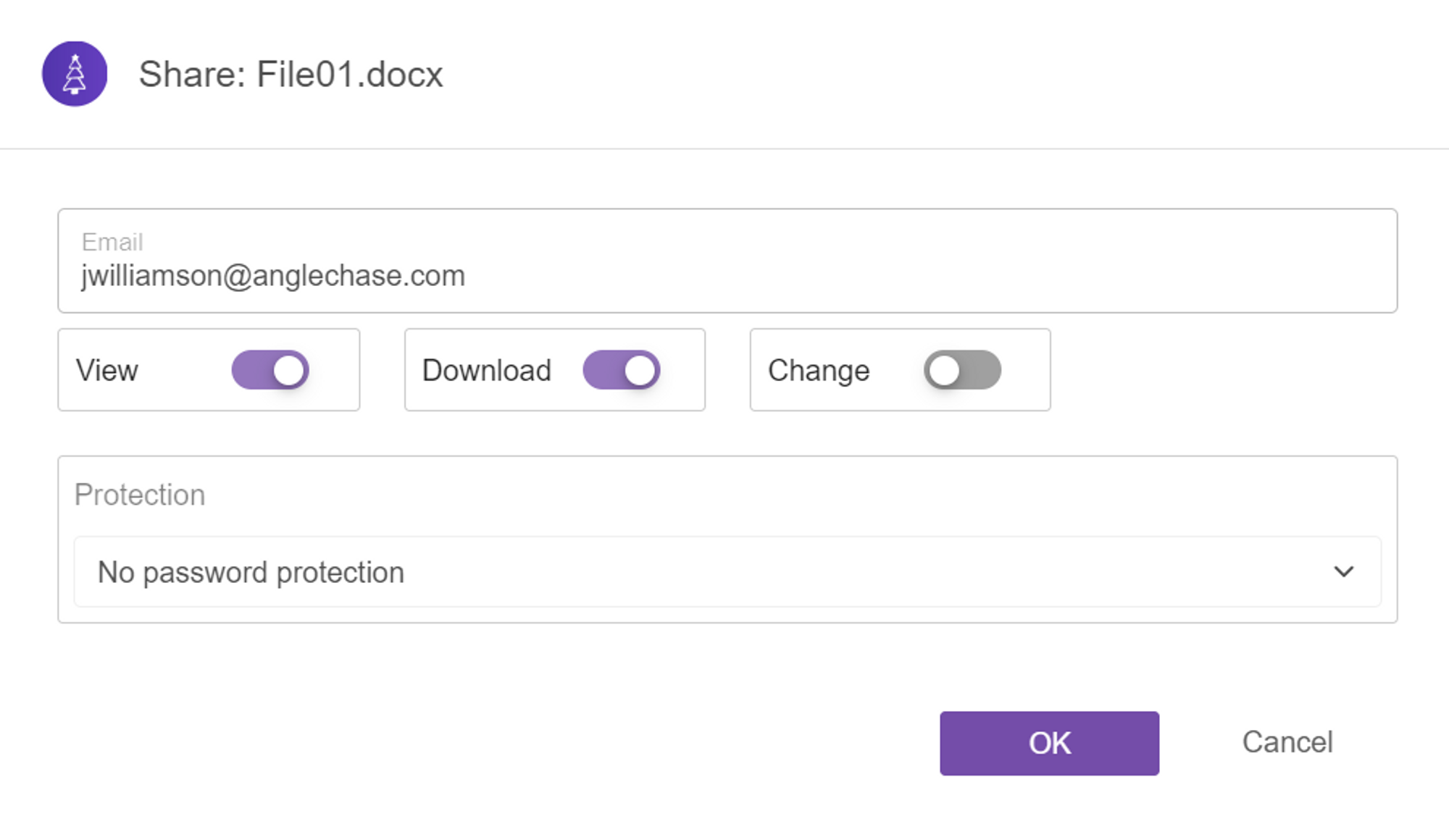Viewport: 1449px width, 840px height.
Task: Click the Protection section label
Action: click(140, 495)
